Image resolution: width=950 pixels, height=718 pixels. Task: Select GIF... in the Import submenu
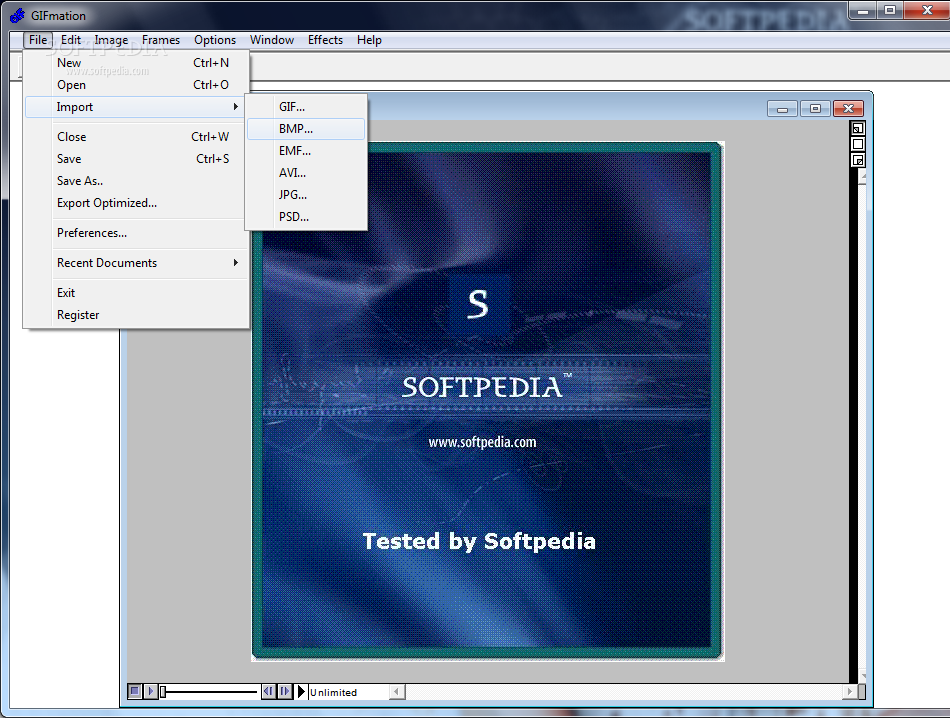click(306, 107)
